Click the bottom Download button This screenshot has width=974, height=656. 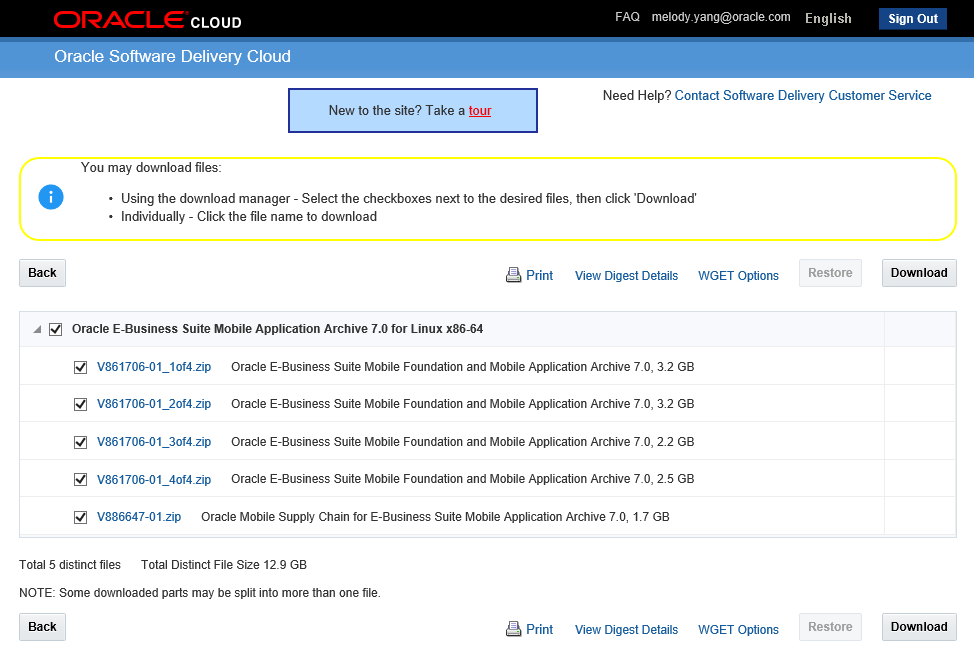[x=919, y=627]
